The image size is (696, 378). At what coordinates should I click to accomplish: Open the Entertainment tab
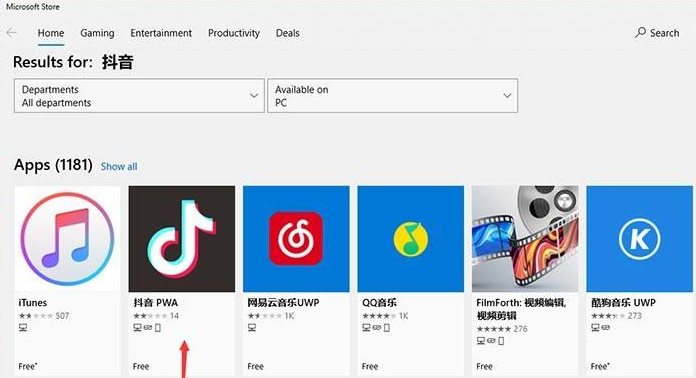coord(161,33)
